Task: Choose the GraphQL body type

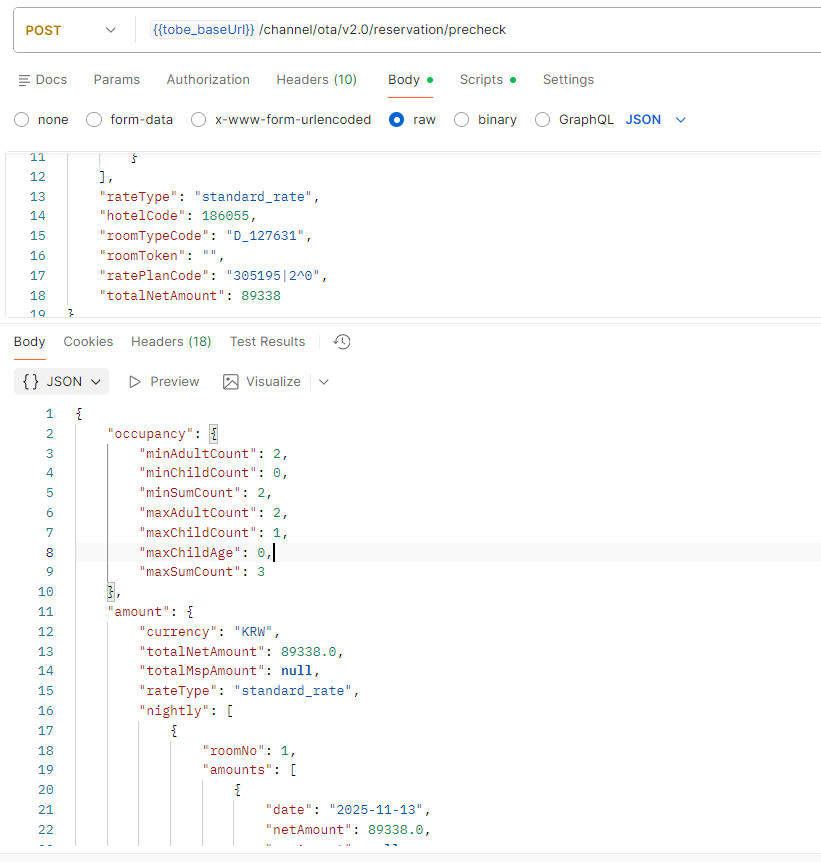Action: pos(543,120)
